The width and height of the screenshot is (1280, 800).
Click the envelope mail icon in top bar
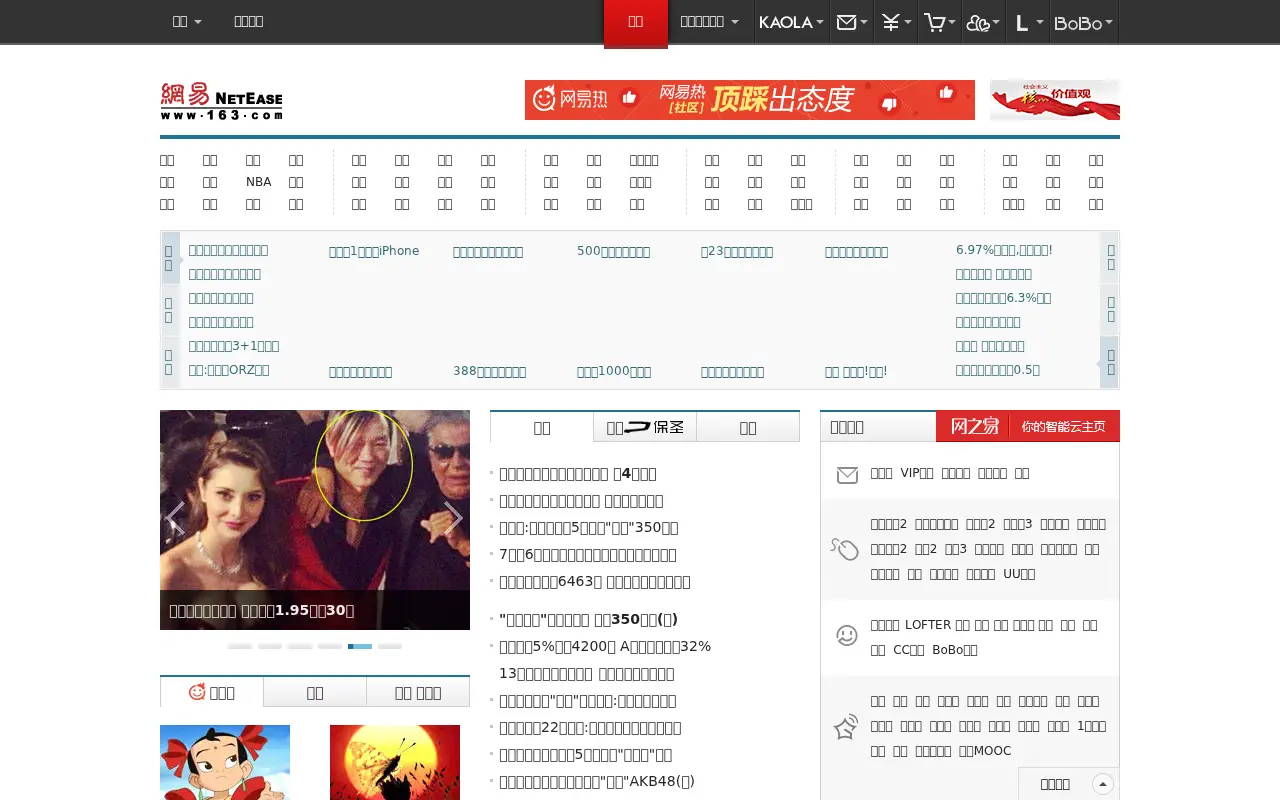(847, 22)
